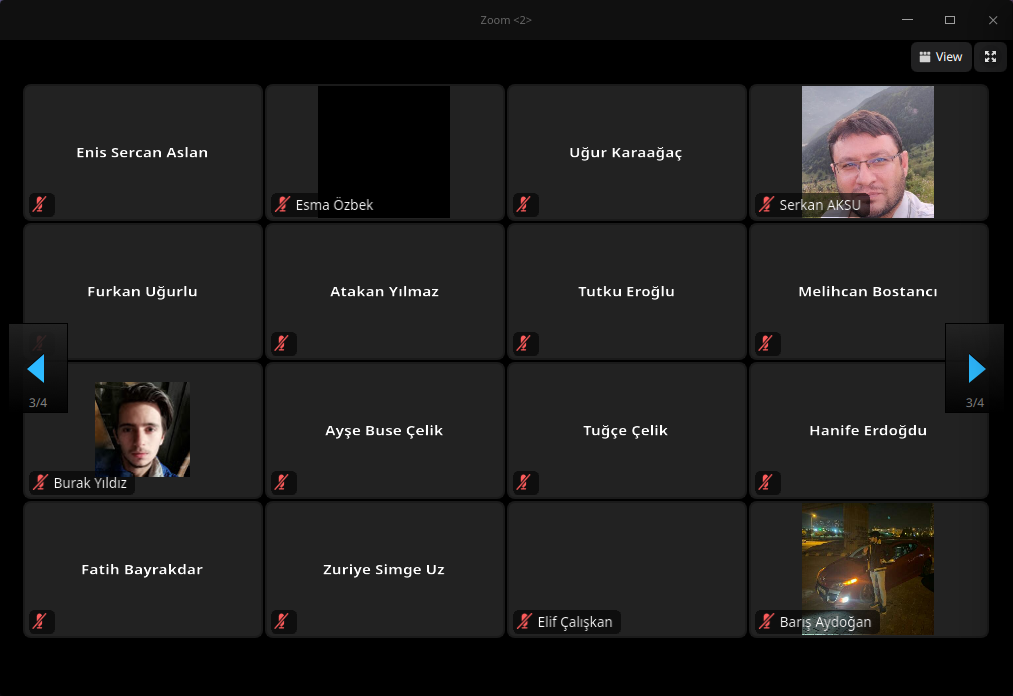Click muted mic icon beside Elif Çalışkan
The width and height of the screenshot is (1013, 696).
pyautogui.click(x=524, y=622)
